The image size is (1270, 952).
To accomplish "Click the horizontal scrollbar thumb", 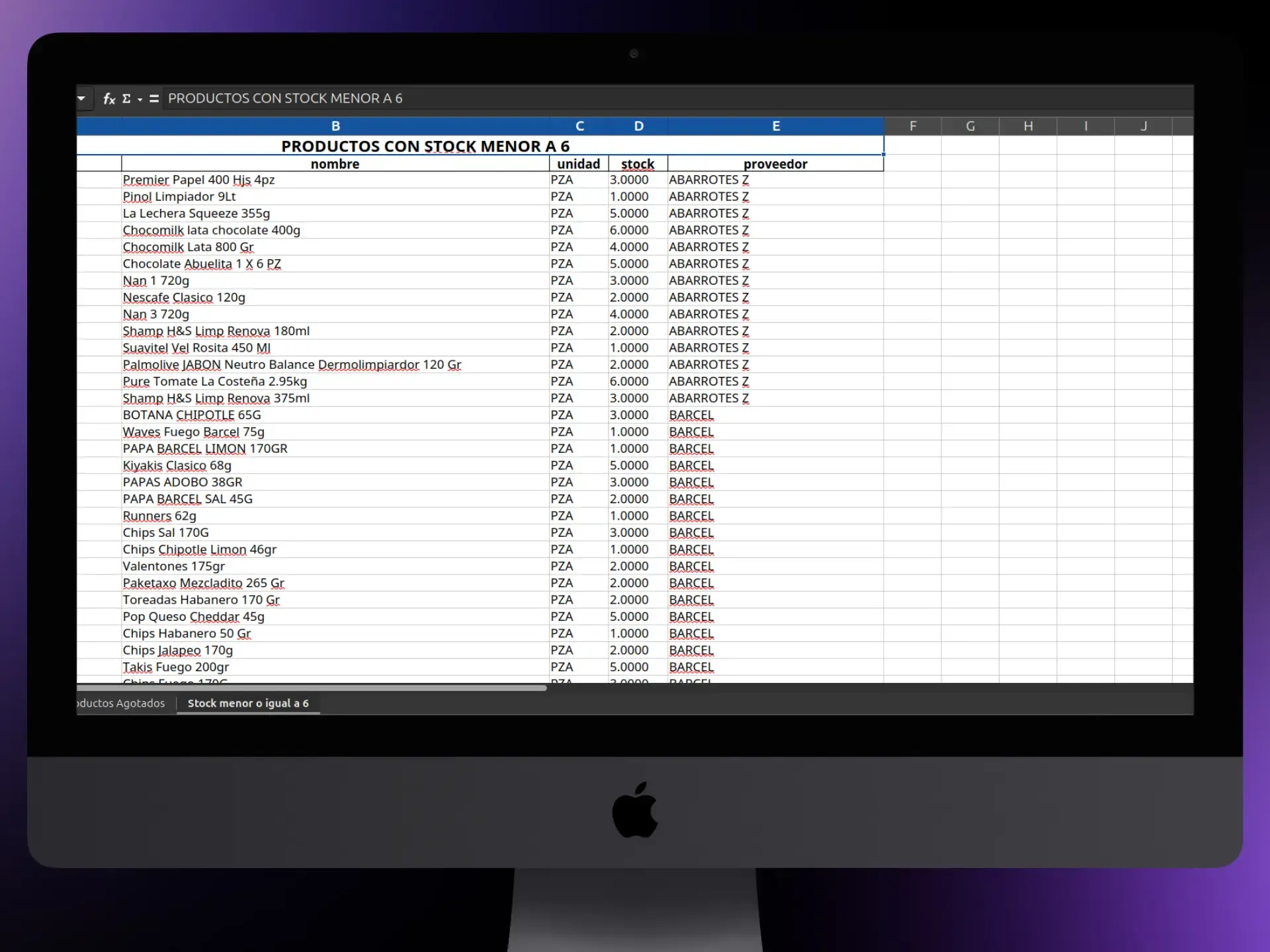I will coord(312,688).
